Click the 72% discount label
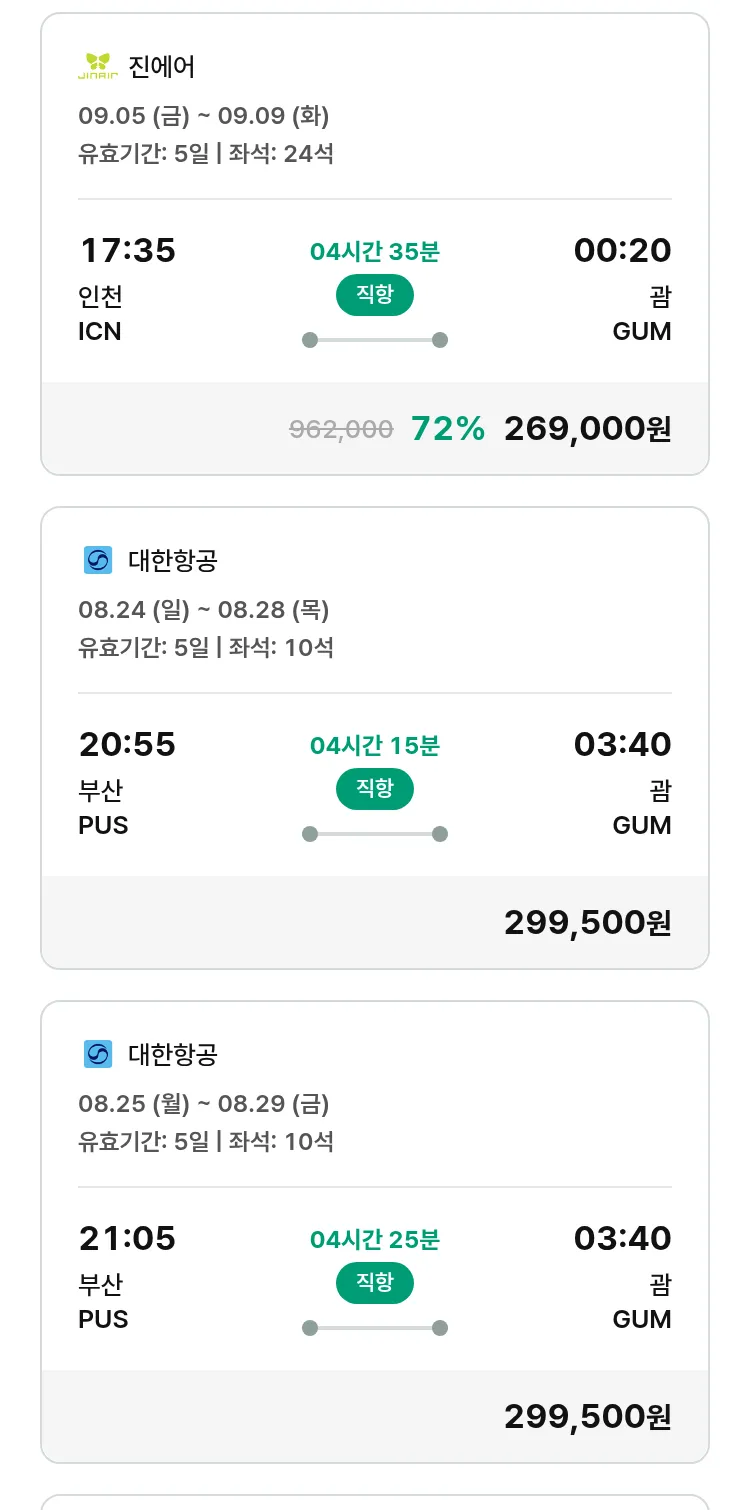The image size is (750, 1510). tap(448, 429)
